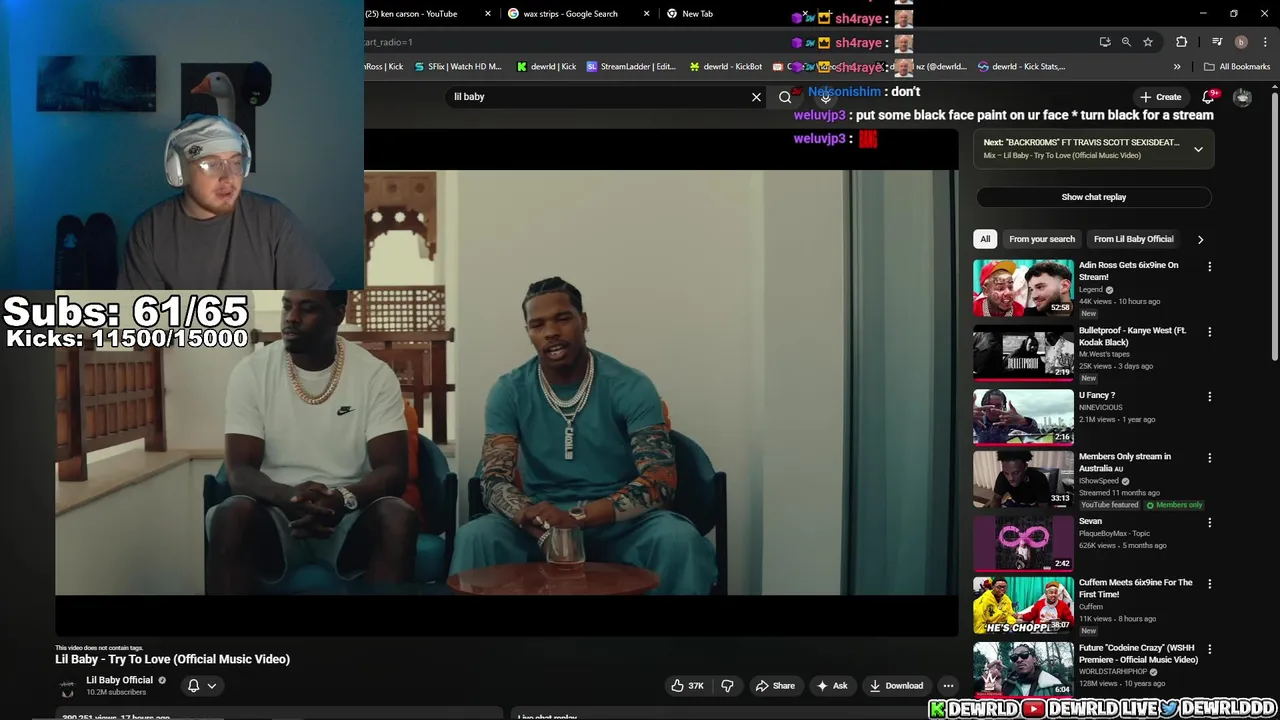Open the Lil Baby Official channel avatar

67,686
